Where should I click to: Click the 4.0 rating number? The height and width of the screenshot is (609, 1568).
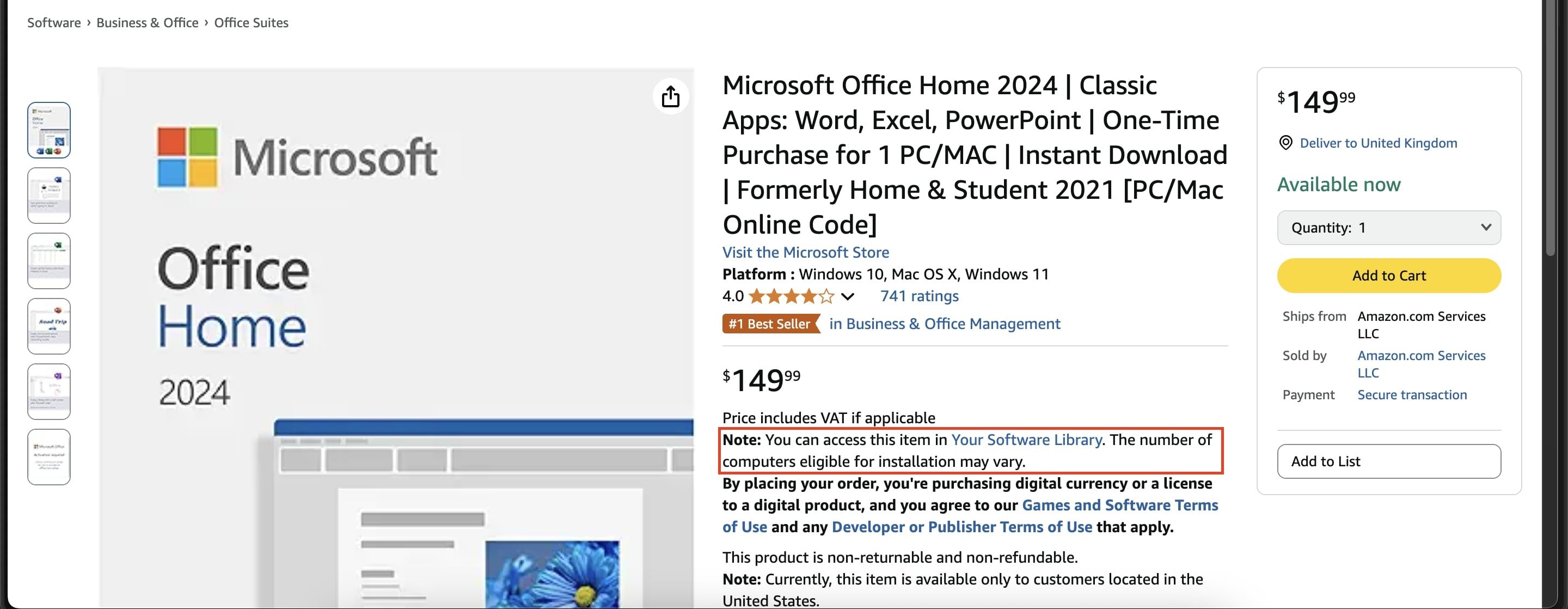(733, 296)
